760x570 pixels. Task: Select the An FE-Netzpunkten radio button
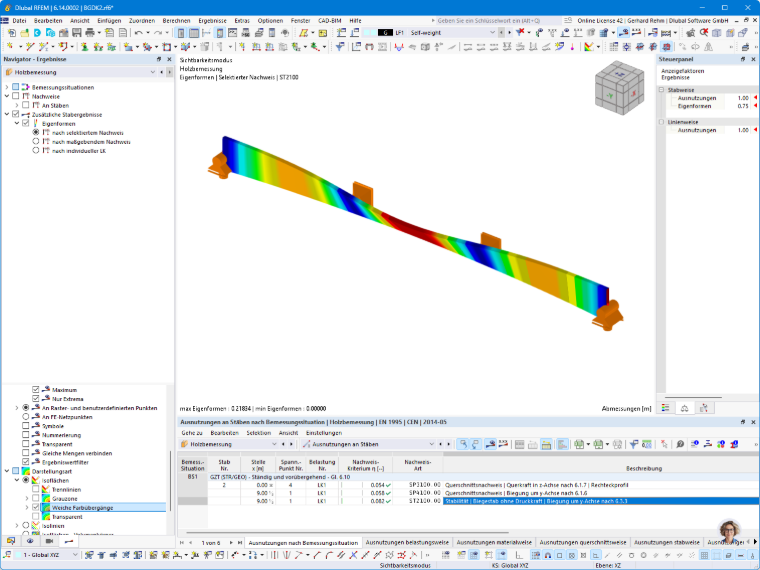coord(26,416)
